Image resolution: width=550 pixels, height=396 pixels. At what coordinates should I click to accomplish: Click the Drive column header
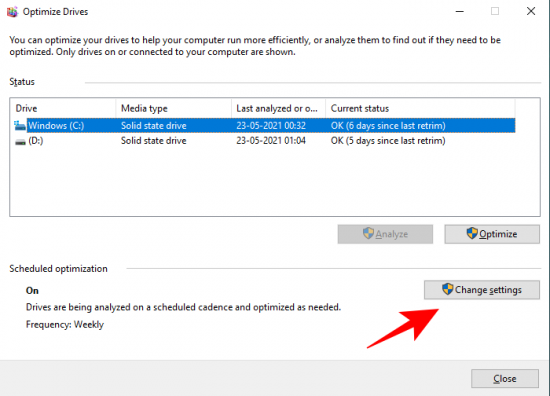pos(64,108)
